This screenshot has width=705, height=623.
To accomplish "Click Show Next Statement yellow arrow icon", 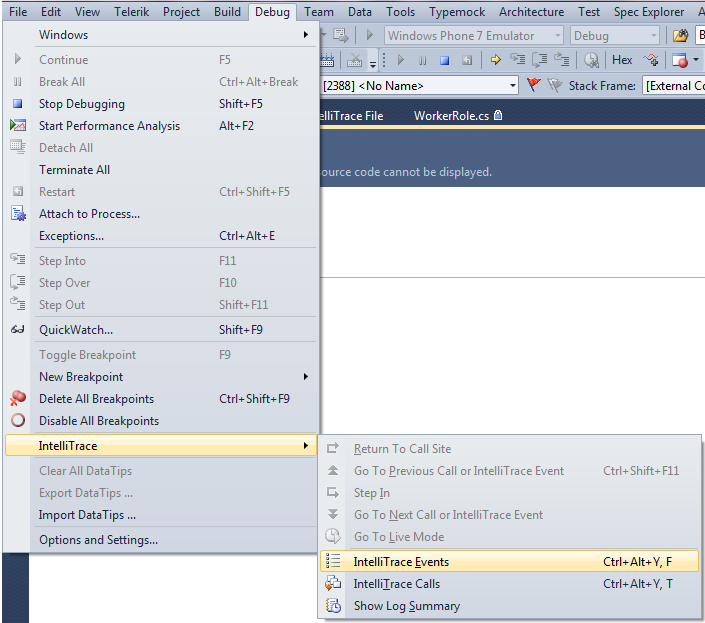I will coord(495,60).
